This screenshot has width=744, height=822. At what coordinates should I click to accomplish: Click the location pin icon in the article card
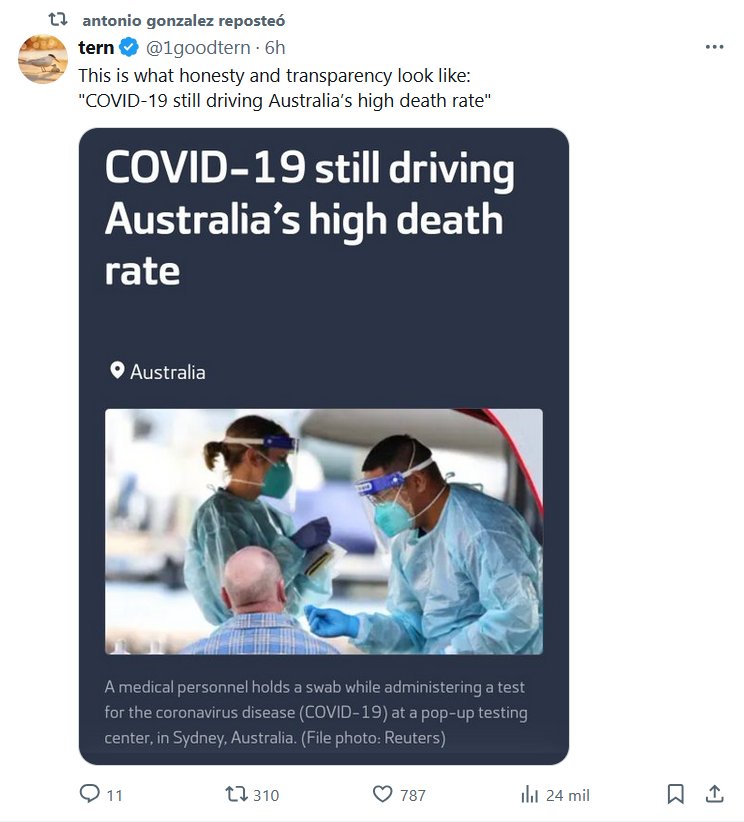point(117,372)
